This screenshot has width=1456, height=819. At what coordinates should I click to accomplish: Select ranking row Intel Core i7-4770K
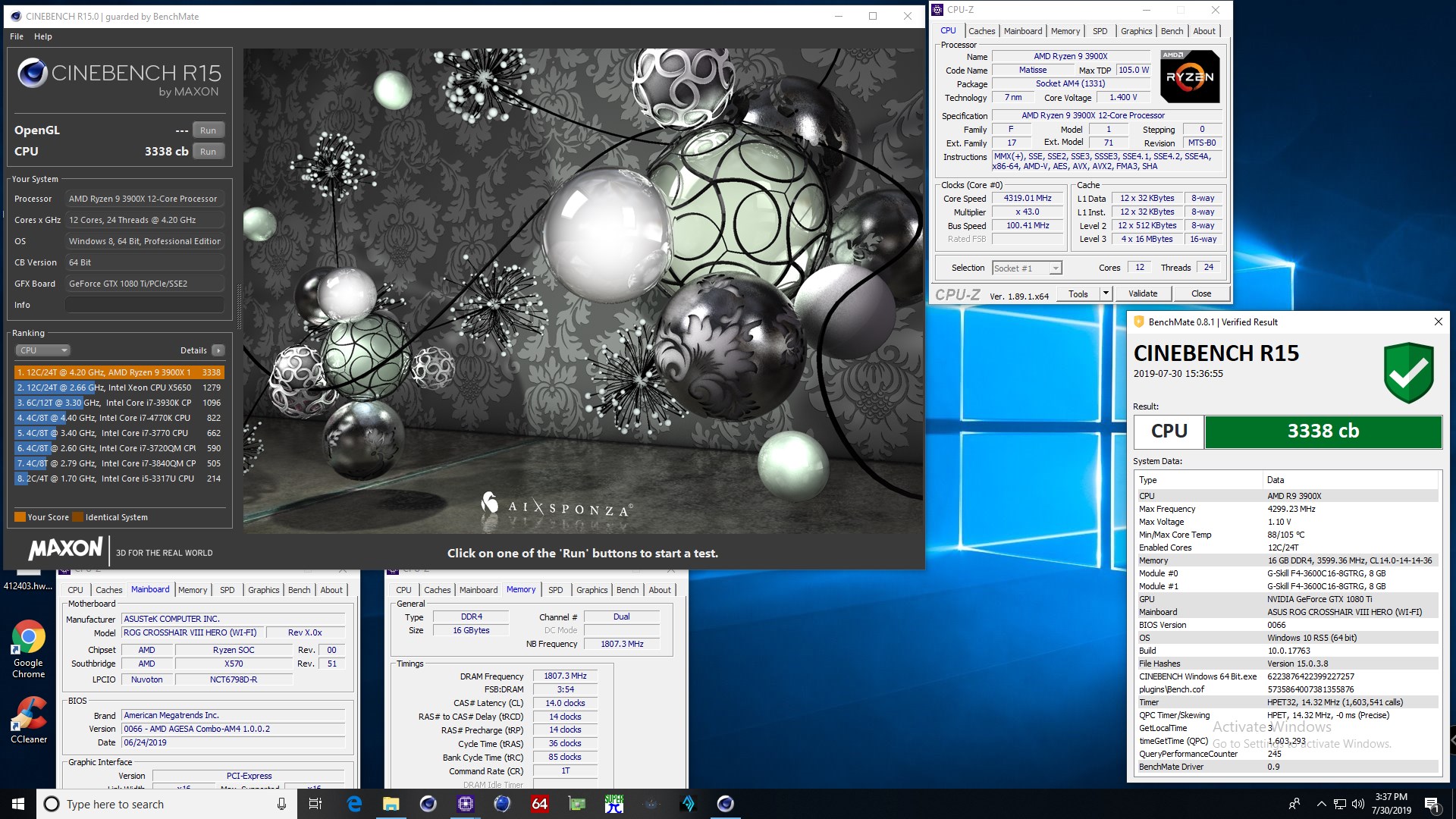pyautogui.click(x=119, y=418)
